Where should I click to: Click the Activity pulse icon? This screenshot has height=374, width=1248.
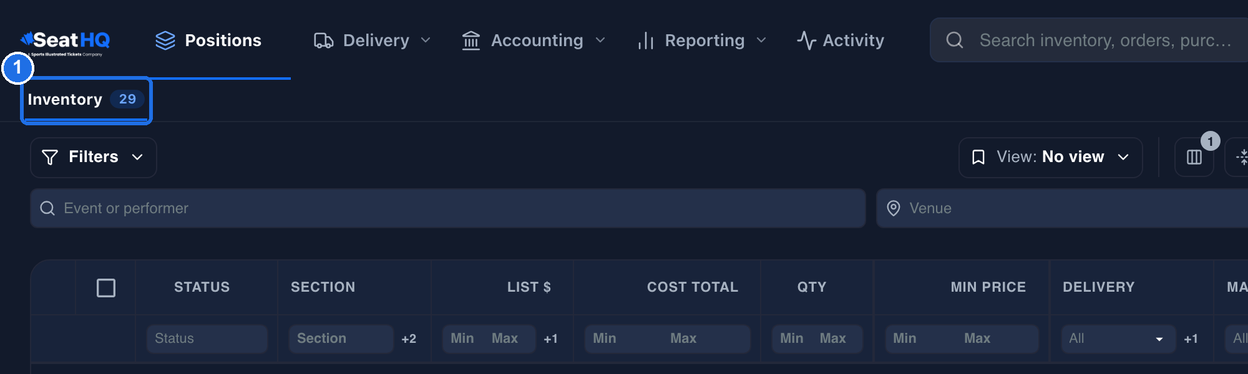pyautogui.click(x=806, y=41)
